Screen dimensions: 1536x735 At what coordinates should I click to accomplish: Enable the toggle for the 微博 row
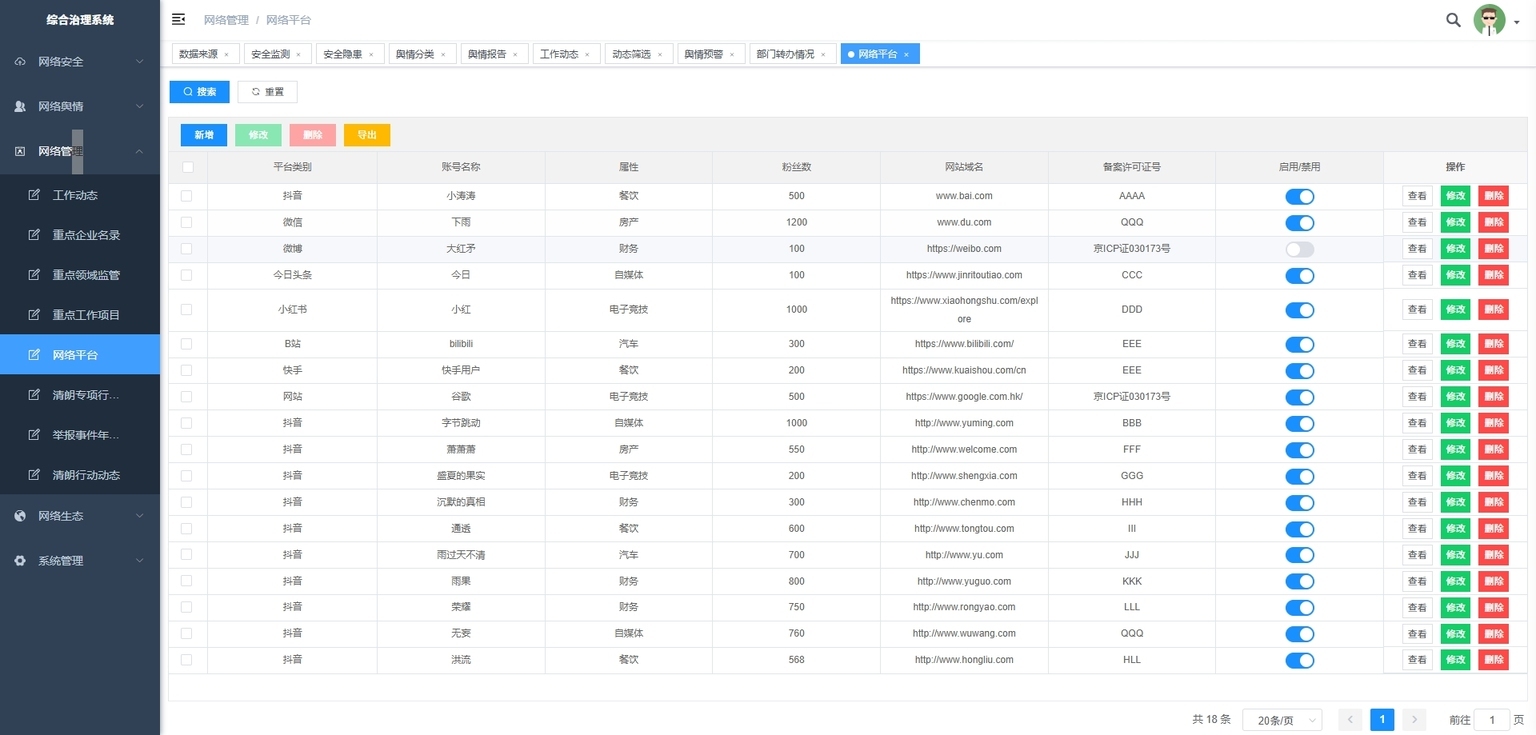1299,249
